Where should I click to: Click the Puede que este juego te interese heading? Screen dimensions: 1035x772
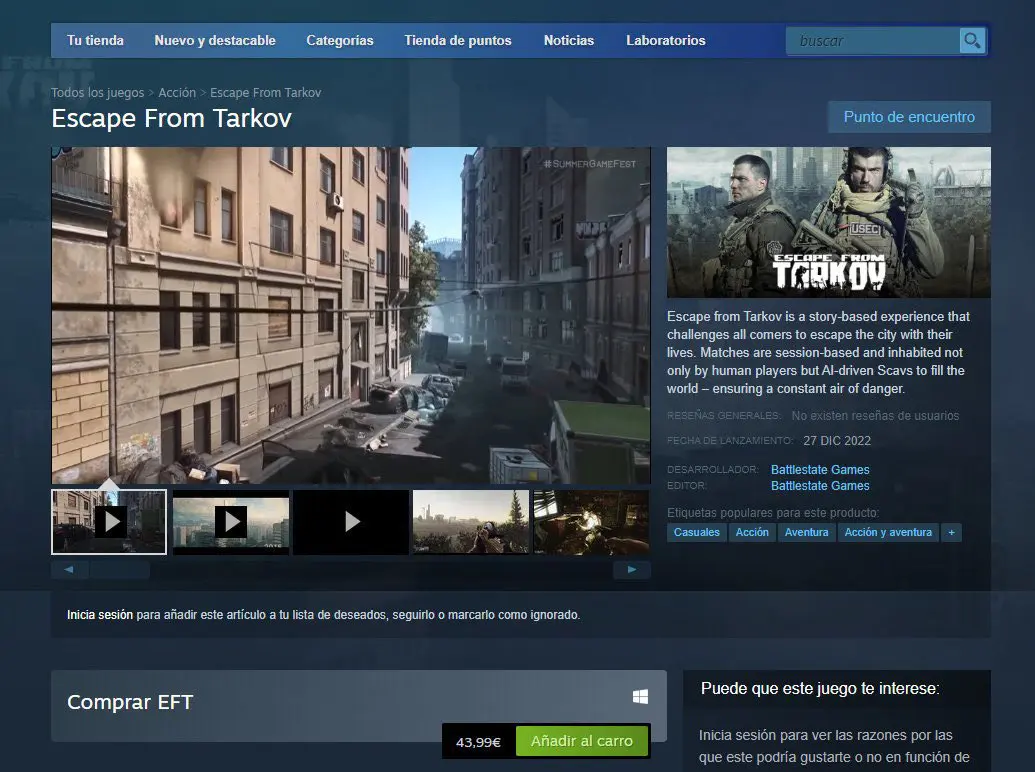pos(820,689)
